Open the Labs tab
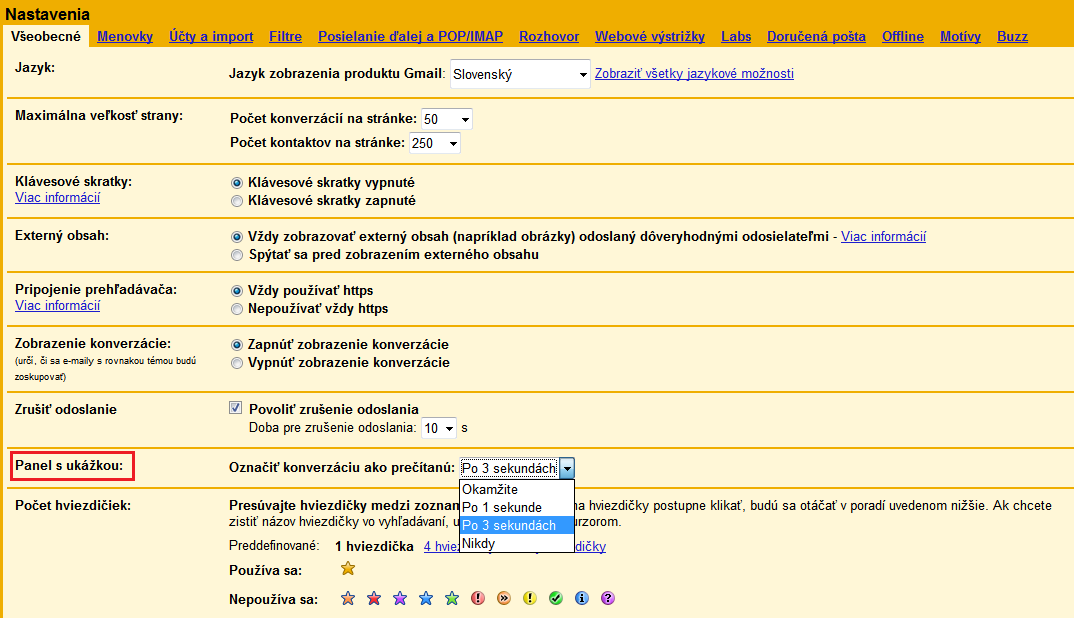The image size is (1074, 618). [x=736, y=36]
